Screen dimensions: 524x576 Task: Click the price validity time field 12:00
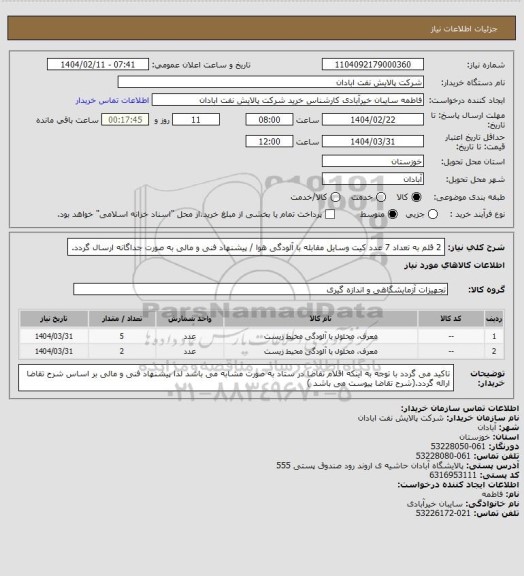pyautogui.click(x=269, y=141)
